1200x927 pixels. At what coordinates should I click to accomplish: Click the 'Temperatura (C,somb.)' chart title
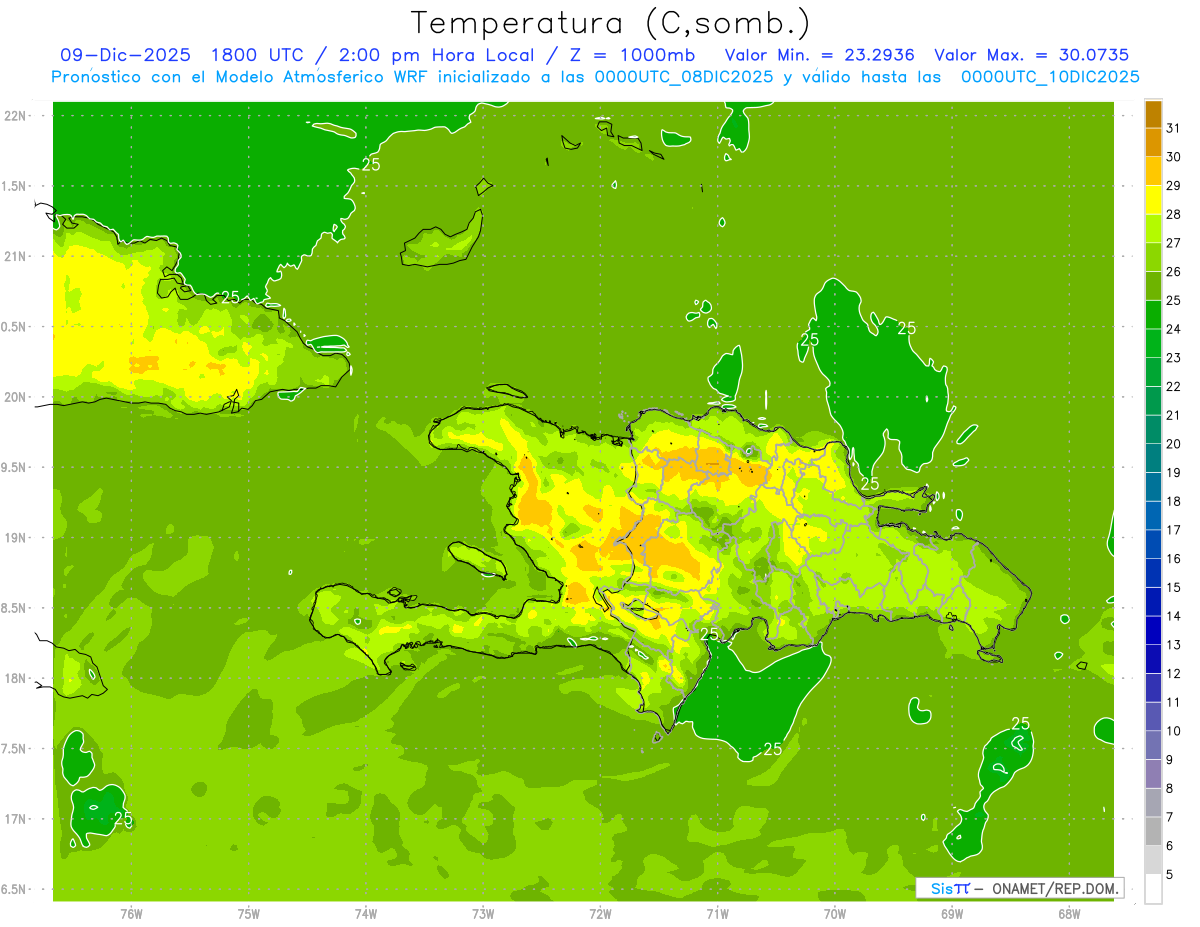[611, 23]
